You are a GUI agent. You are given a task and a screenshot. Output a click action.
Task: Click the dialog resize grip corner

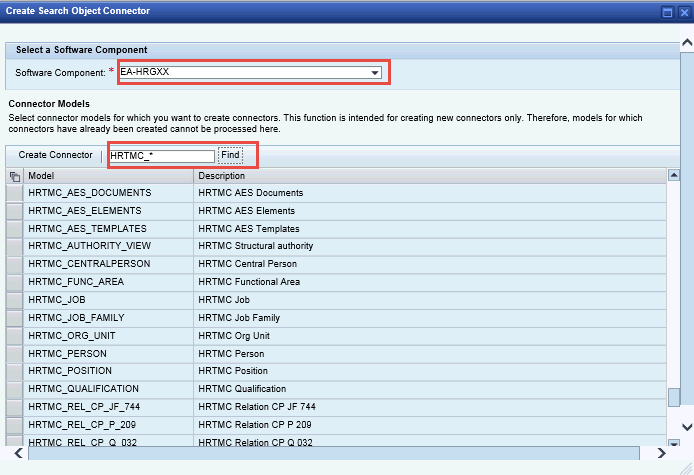(x=687, y=468)
